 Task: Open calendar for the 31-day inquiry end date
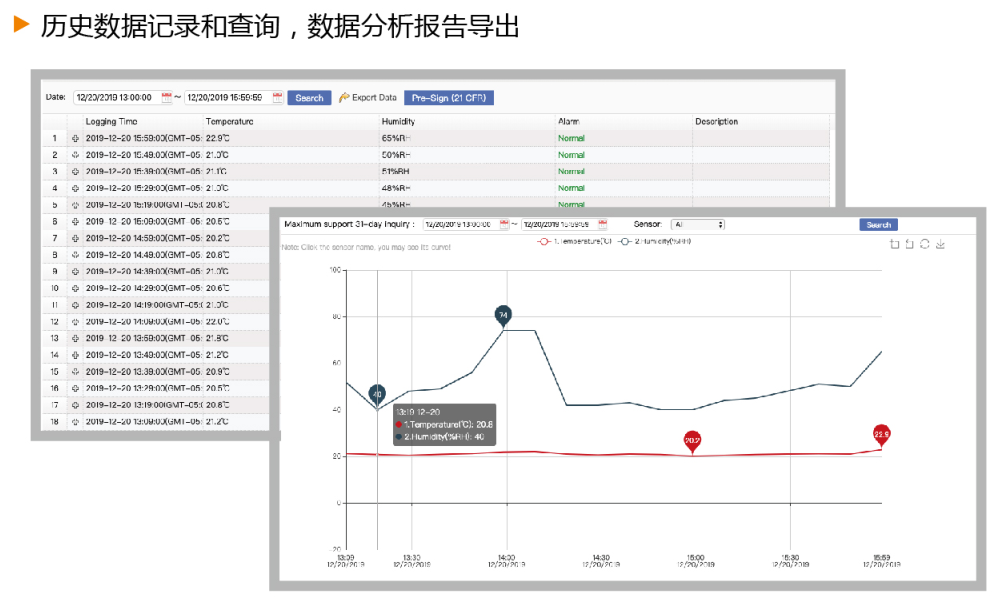[x=601, y=224]
